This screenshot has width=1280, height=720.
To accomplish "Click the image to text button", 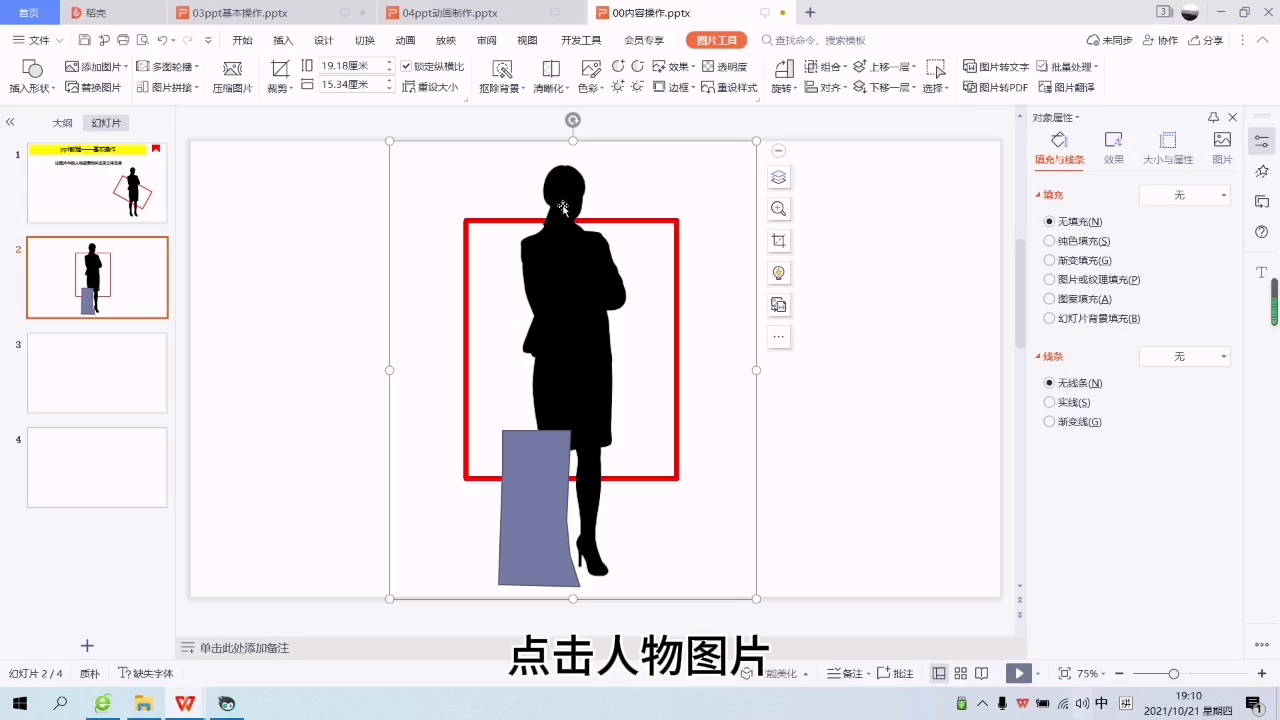I will 996,66.
